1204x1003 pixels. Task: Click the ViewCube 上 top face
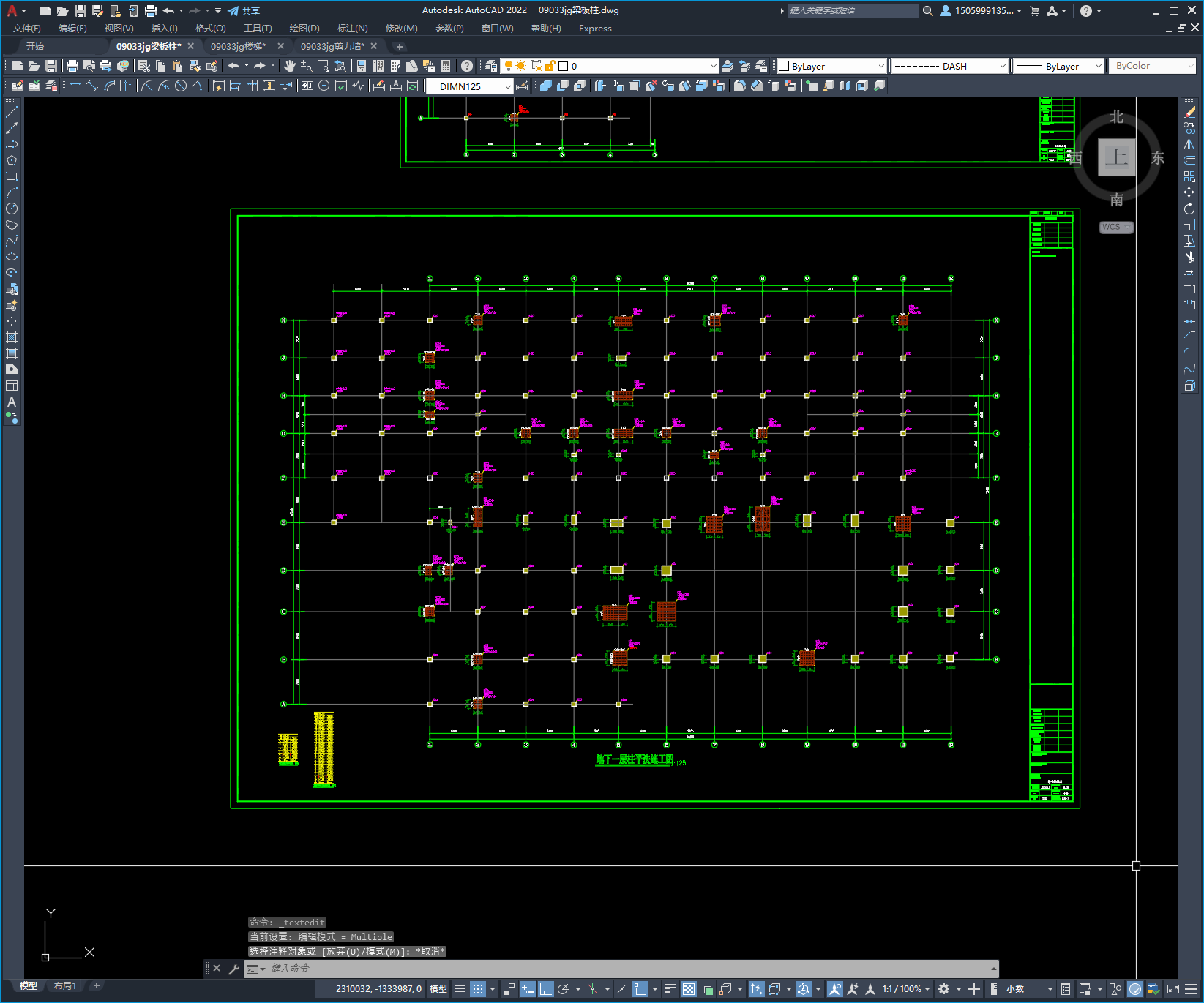1116,157
